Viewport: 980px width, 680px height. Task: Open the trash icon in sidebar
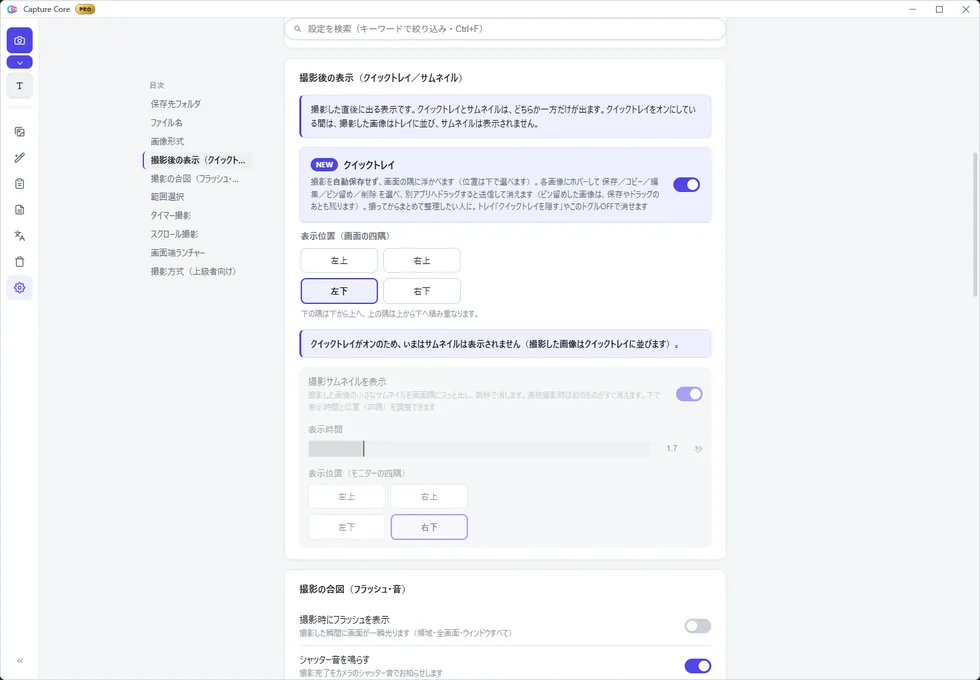click(x=19, y=262)
